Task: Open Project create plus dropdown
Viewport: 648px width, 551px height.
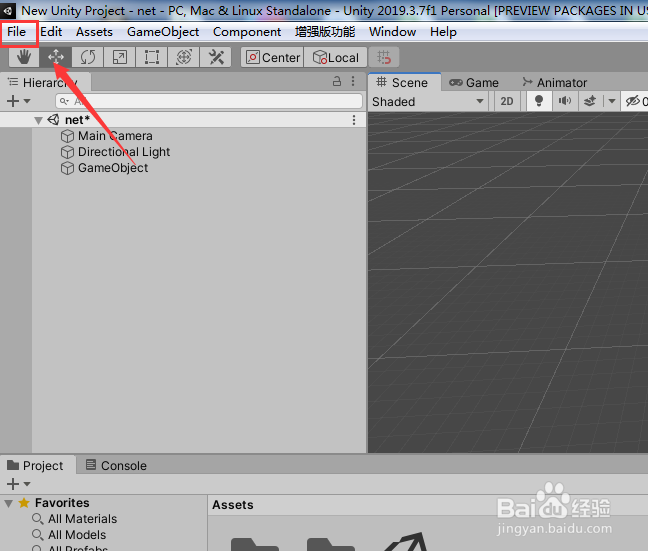Action: (x=19, y=484)
